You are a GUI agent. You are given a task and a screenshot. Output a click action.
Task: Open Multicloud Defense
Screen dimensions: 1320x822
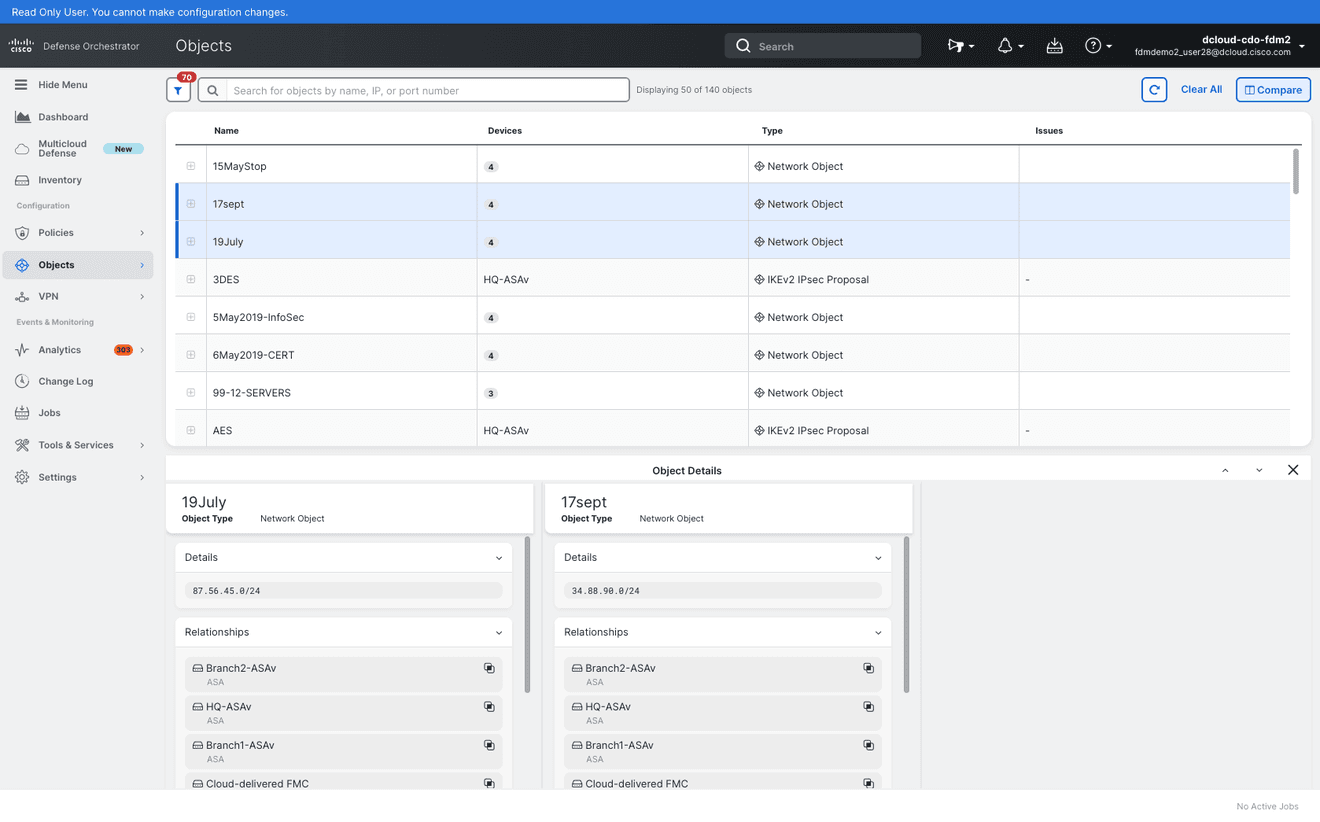click(x=62, y=148)
